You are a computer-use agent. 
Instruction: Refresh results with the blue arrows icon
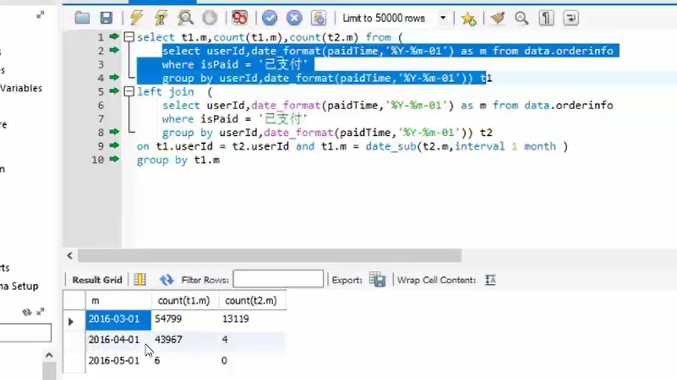[x=166, y=280]
